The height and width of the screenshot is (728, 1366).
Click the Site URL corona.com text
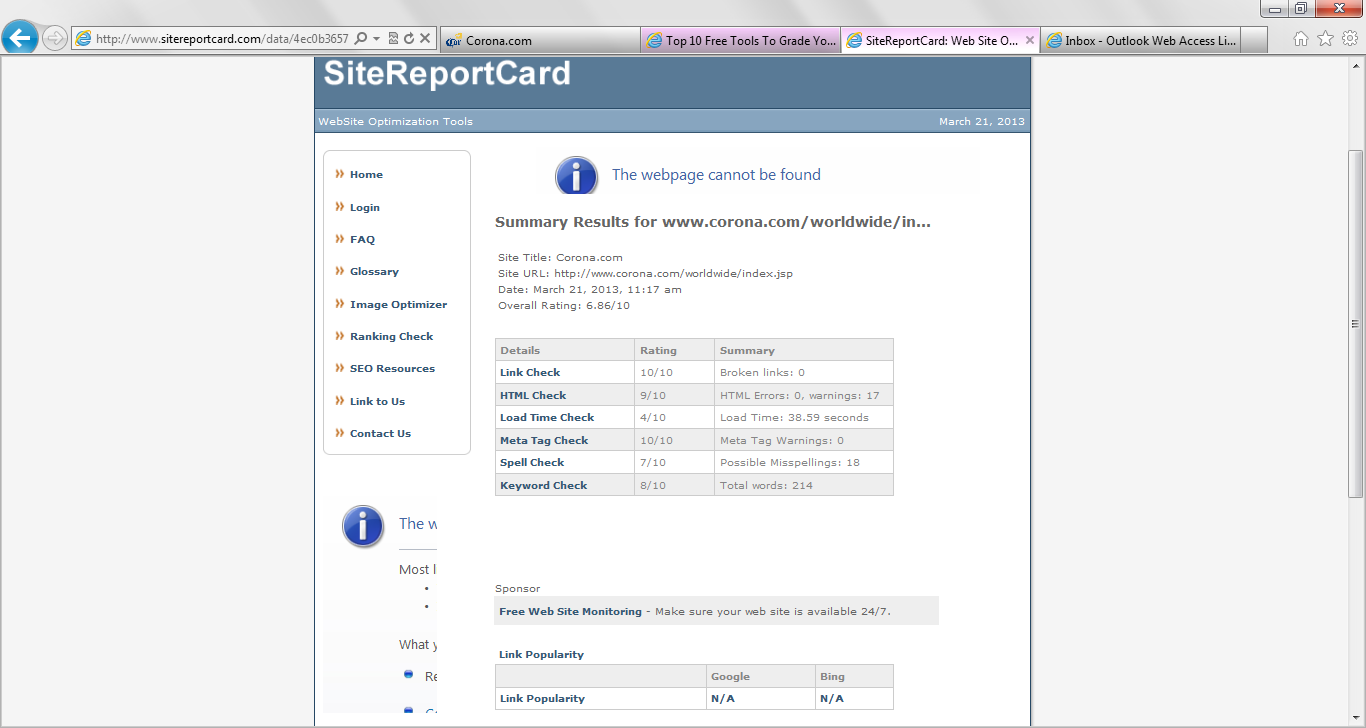[x=645, y=273]
